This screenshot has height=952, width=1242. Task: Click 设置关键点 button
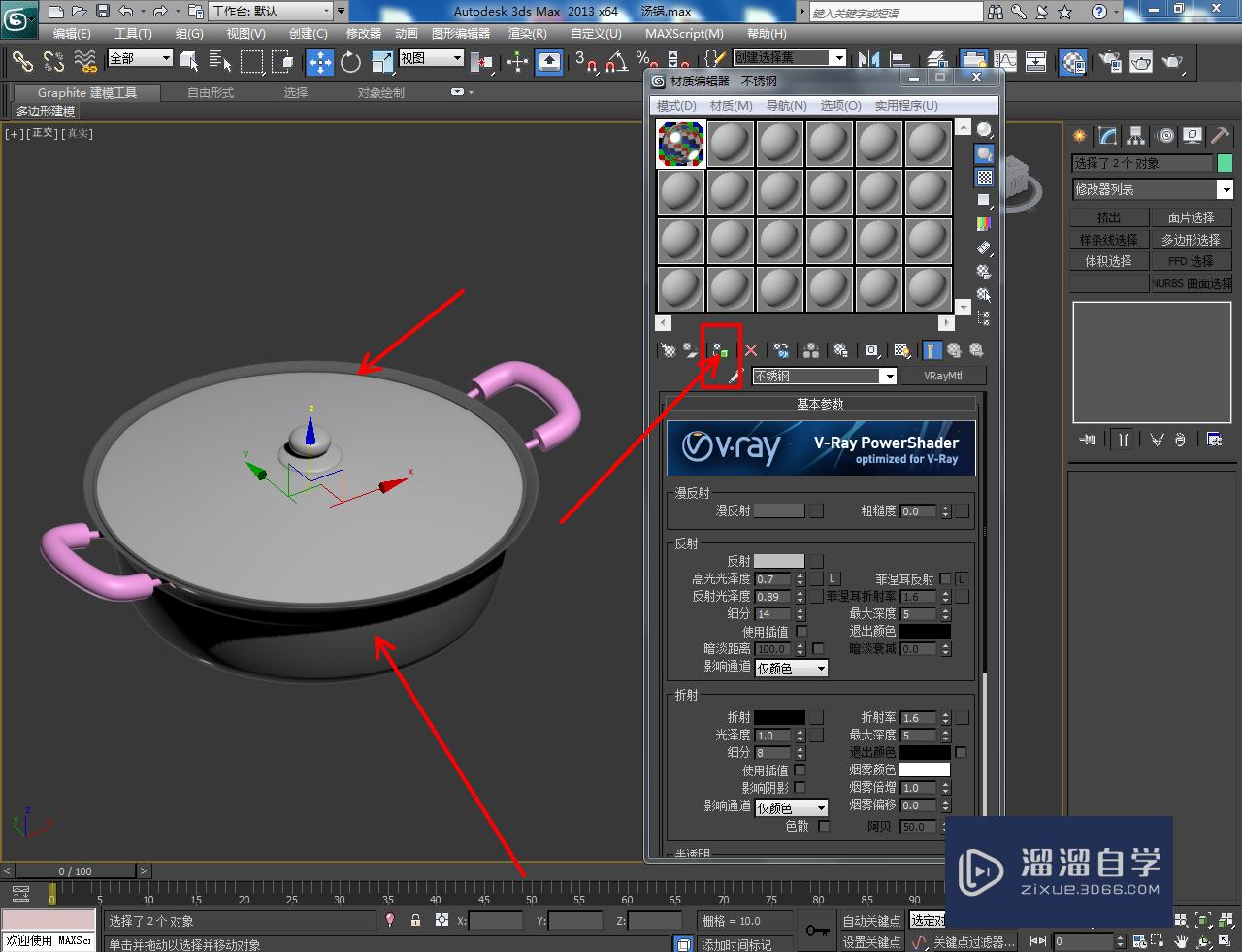[x=871, y=941]
